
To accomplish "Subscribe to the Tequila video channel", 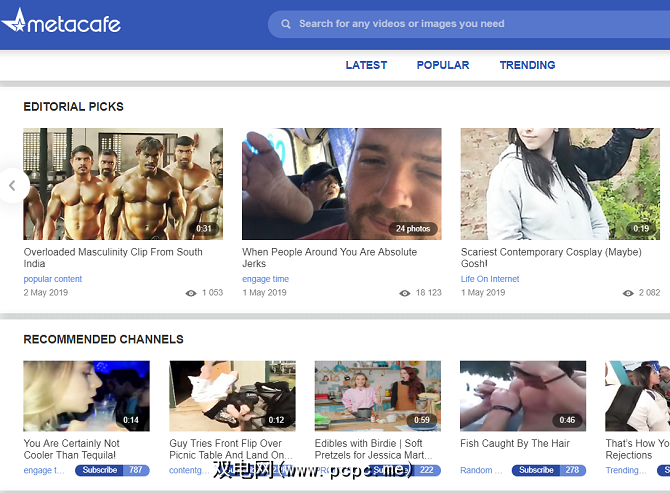I will (x=100, y=470).
